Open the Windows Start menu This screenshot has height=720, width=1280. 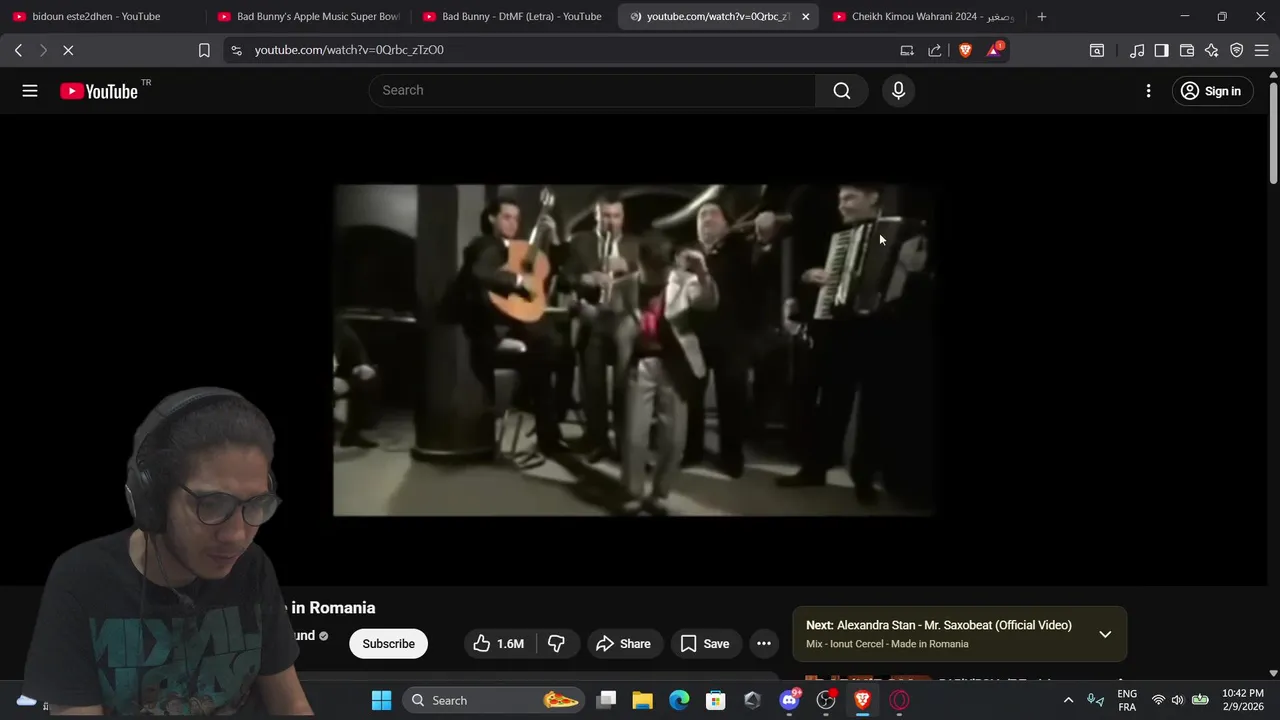382,700
